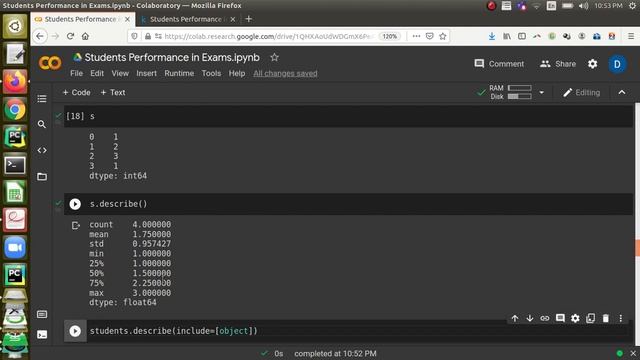Click the 120% zoom level indicator
Screen dimensions: 640x360
point(389,36)
